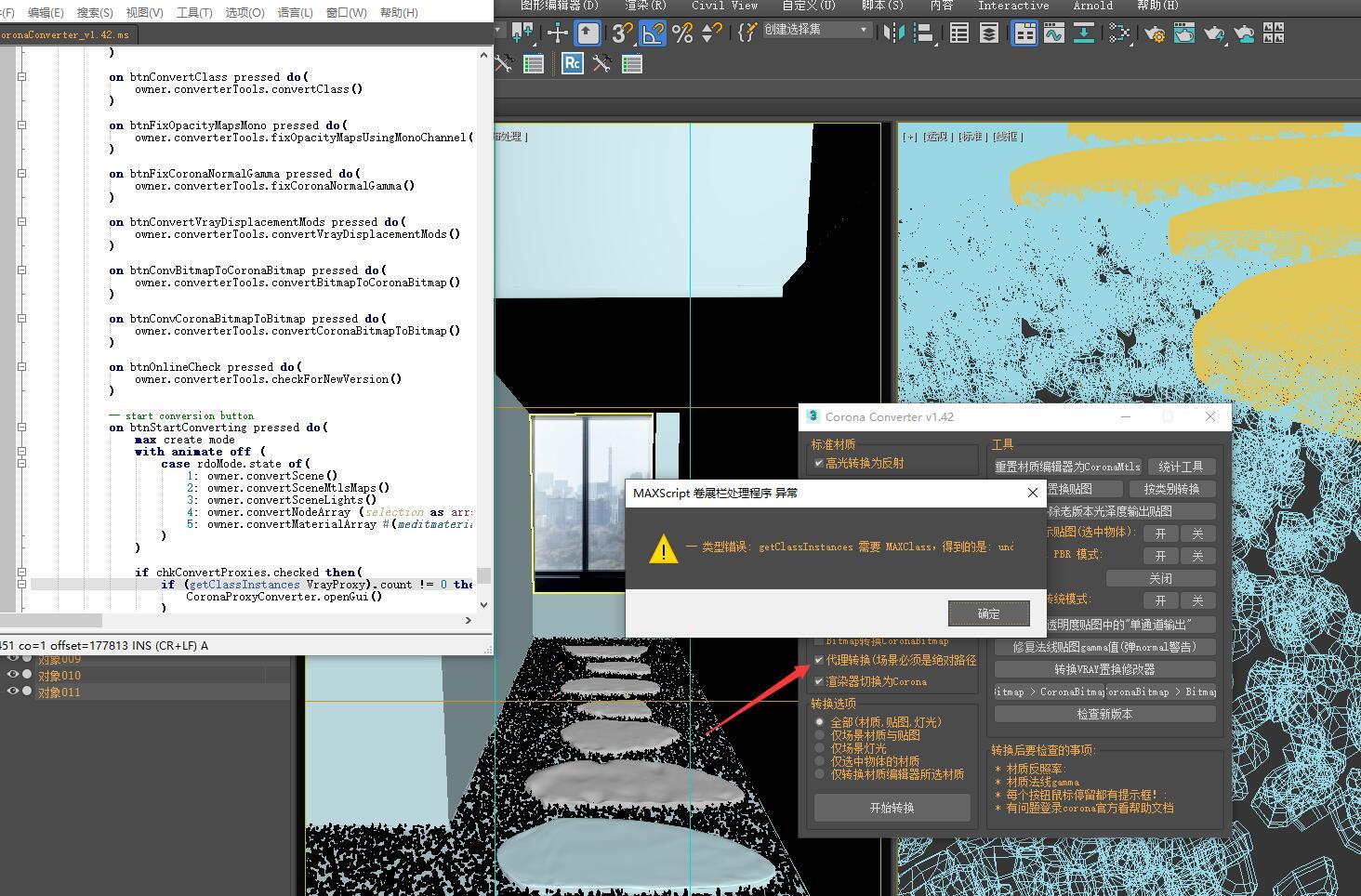The height and width of the screenshot is (896, 1361).
Task: Click the download-arrow icon beside Curve Editor
Action: 1084,33
